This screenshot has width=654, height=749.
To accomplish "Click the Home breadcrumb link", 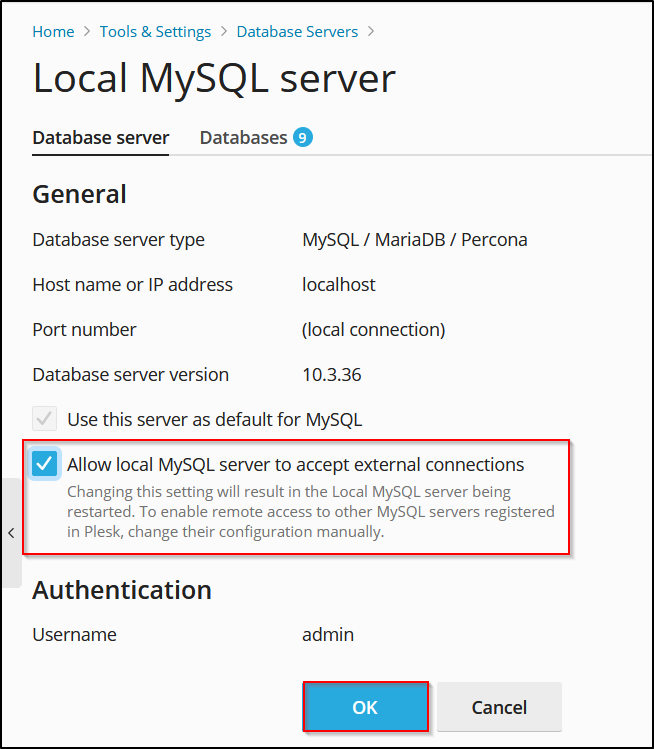I will point(53,32).
